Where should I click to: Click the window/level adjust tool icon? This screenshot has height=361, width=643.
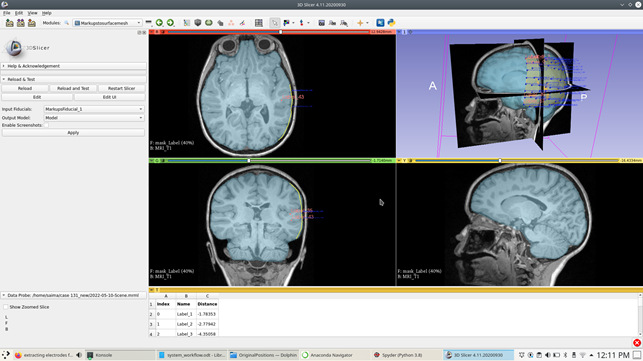286,23
